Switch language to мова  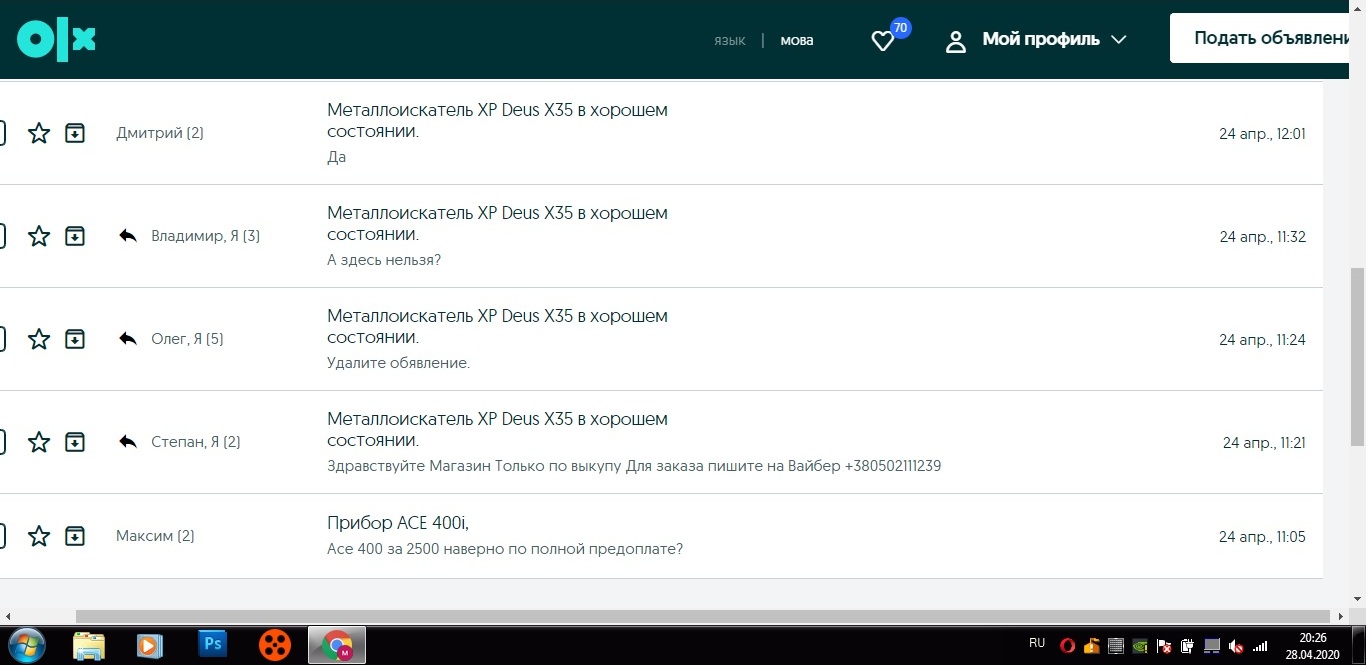[797, 41]
